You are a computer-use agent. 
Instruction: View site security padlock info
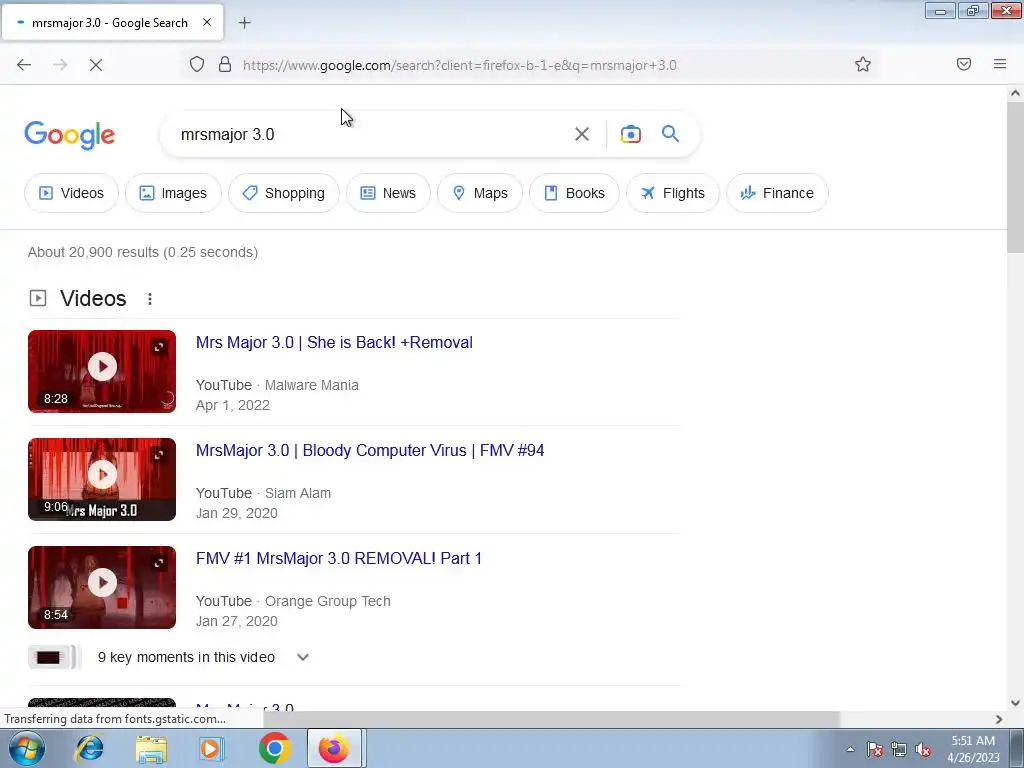point(225,65)
